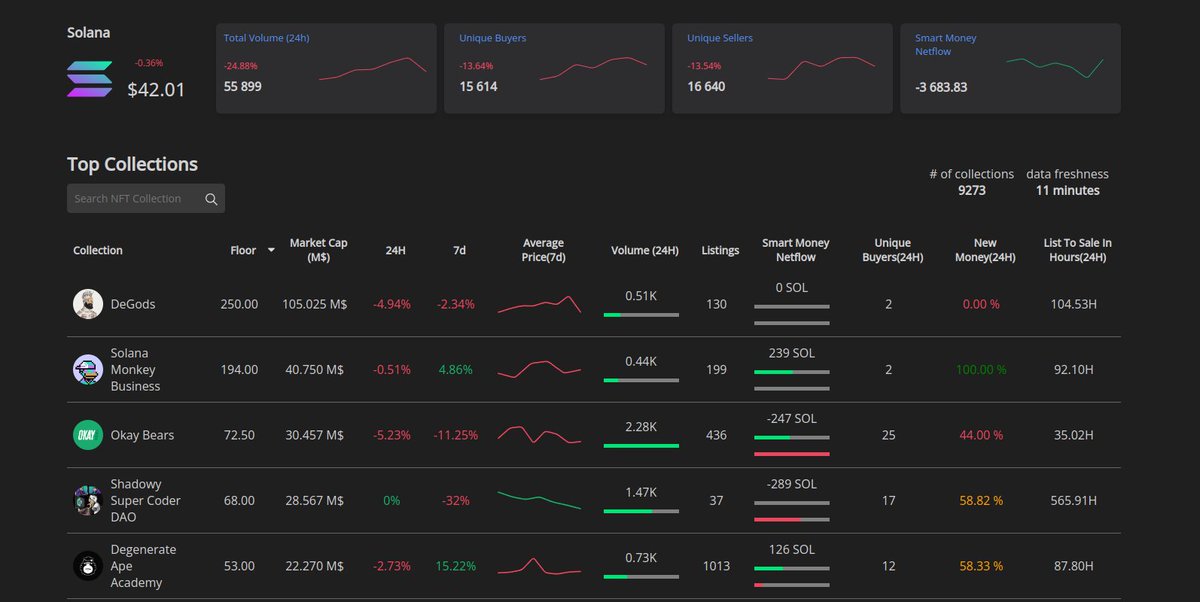The width and height of the screenshot is (1200, 602).
Task: Open Shadowy Super Coder DAO avatar
Action: pyautogui.click(x=88, y=500)
